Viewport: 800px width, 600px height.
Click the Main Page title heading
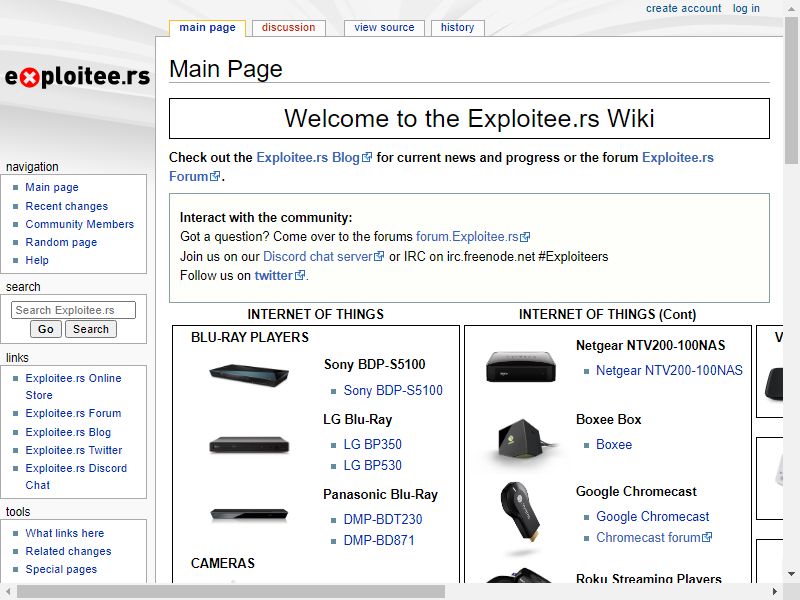coord(226,69)
